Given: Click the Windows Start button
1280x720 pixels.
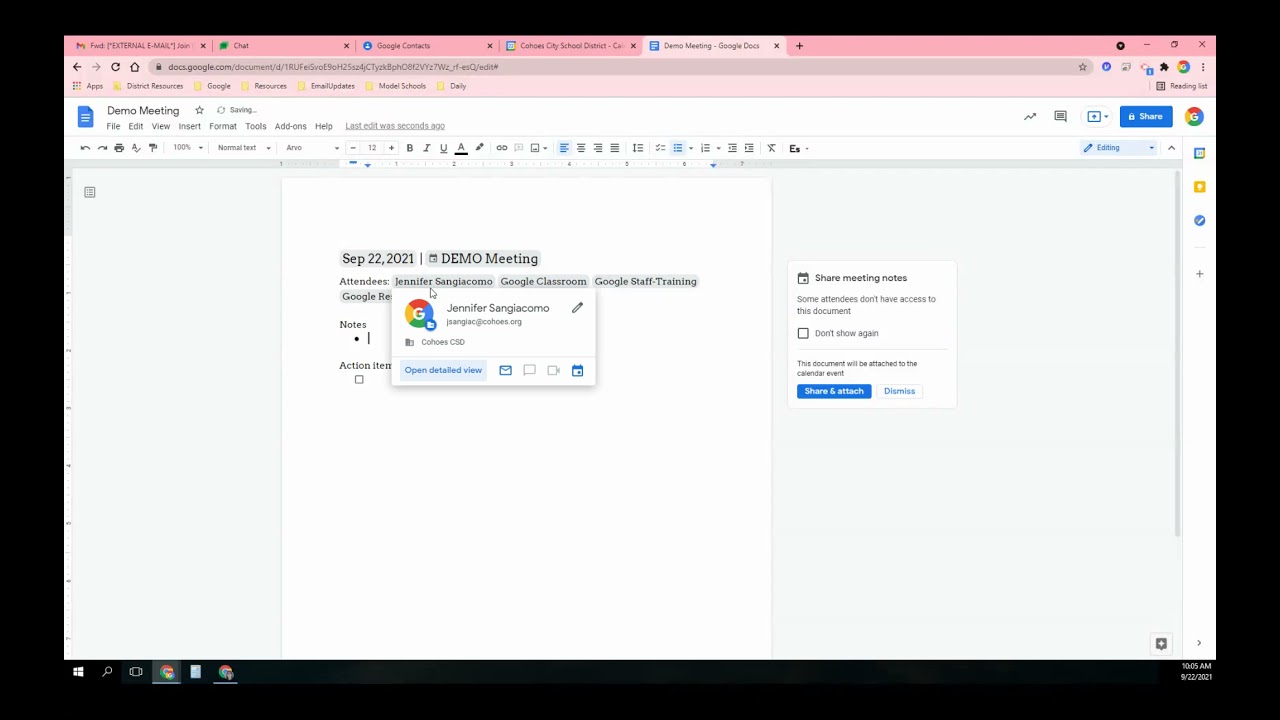Looking at the screenshot, I should [x=78, y=672].
